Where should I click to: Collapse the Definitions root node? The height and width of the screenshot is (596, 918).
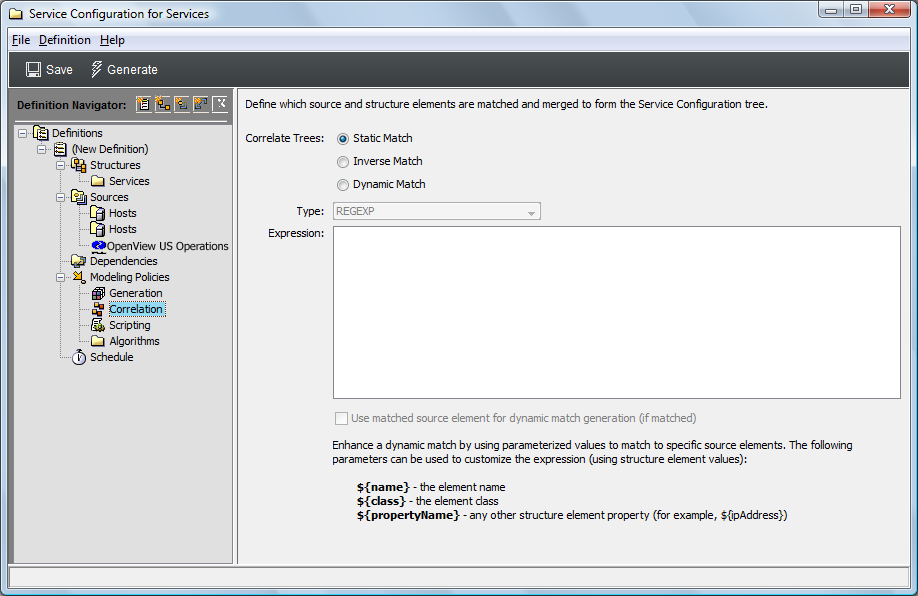22,133
